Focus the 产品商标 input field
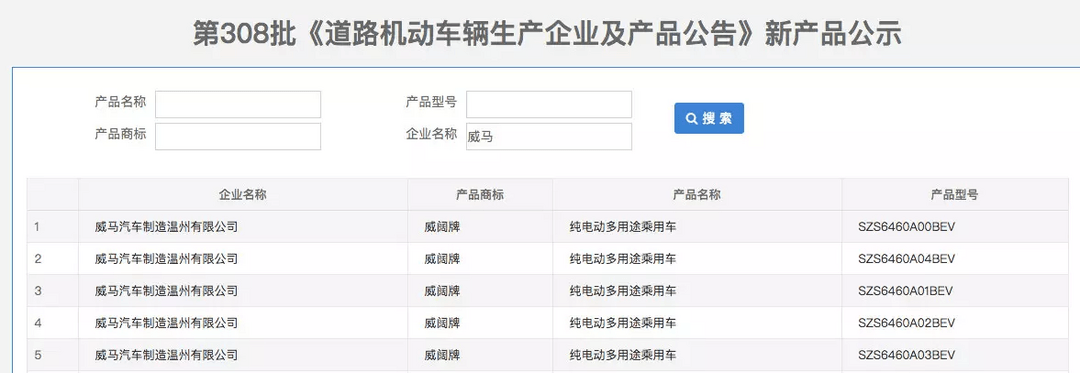Image resolution: width=1080 pixels, height=373 pixels. (238, 136)
